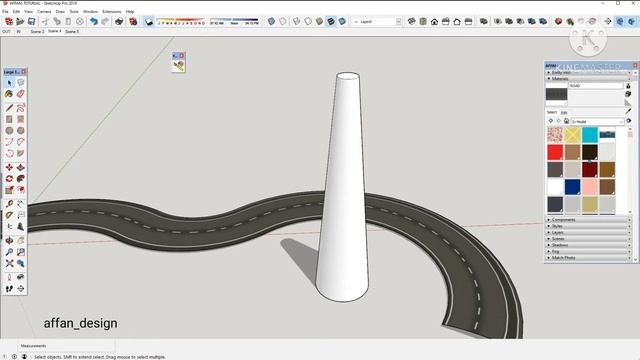Undo the last action
Screen dimensions: 640x360
94,21
